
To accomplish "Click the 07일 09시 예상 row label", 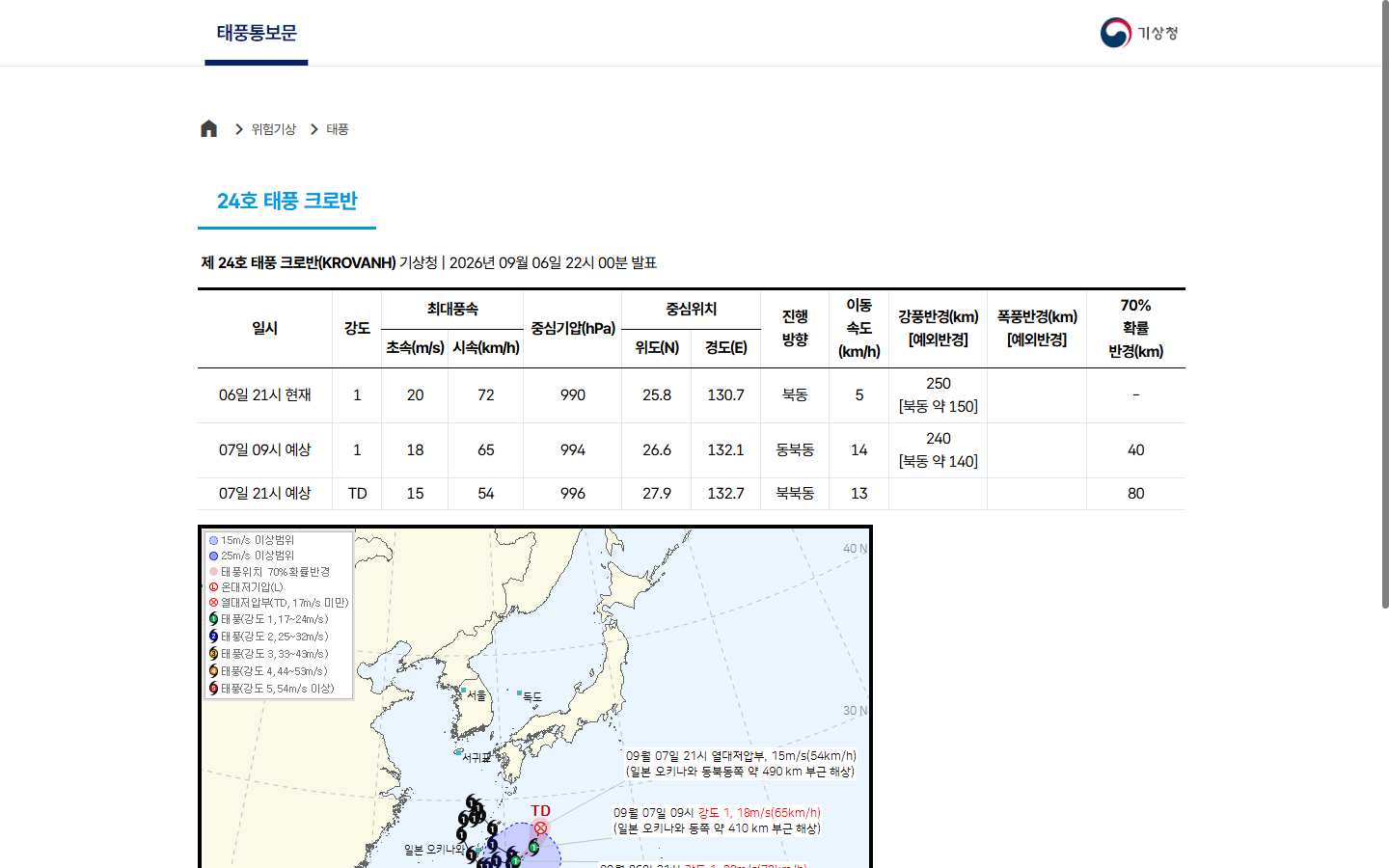I will [x=265, y=450].
